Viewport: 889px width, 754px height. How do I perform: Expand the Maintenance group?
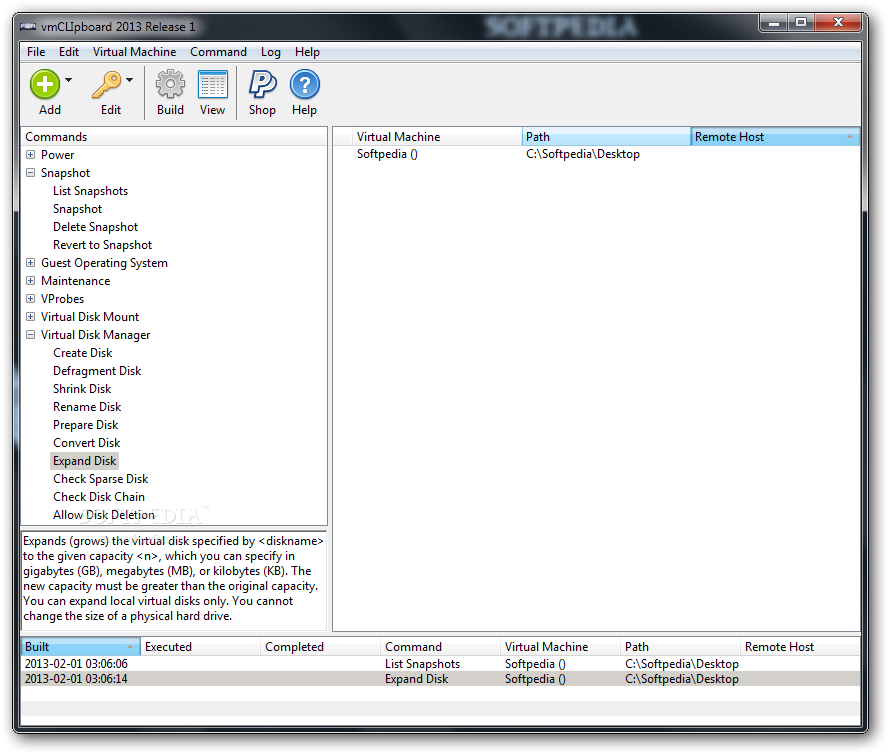pos(31,281)
